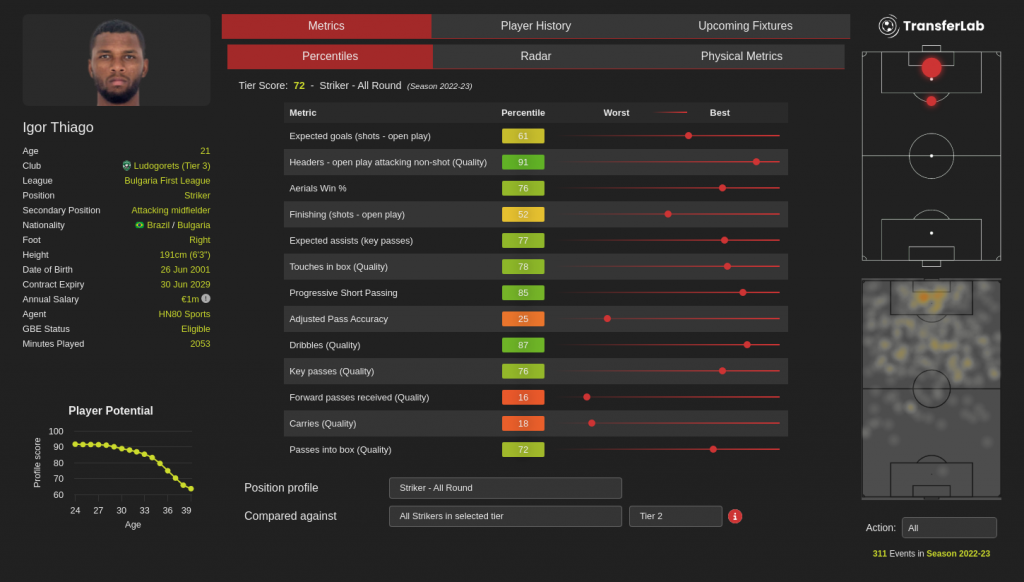This screenshot has width=1024, height=582.
Task: Click the large red event dot on pitch
Action: coord(931,68)
